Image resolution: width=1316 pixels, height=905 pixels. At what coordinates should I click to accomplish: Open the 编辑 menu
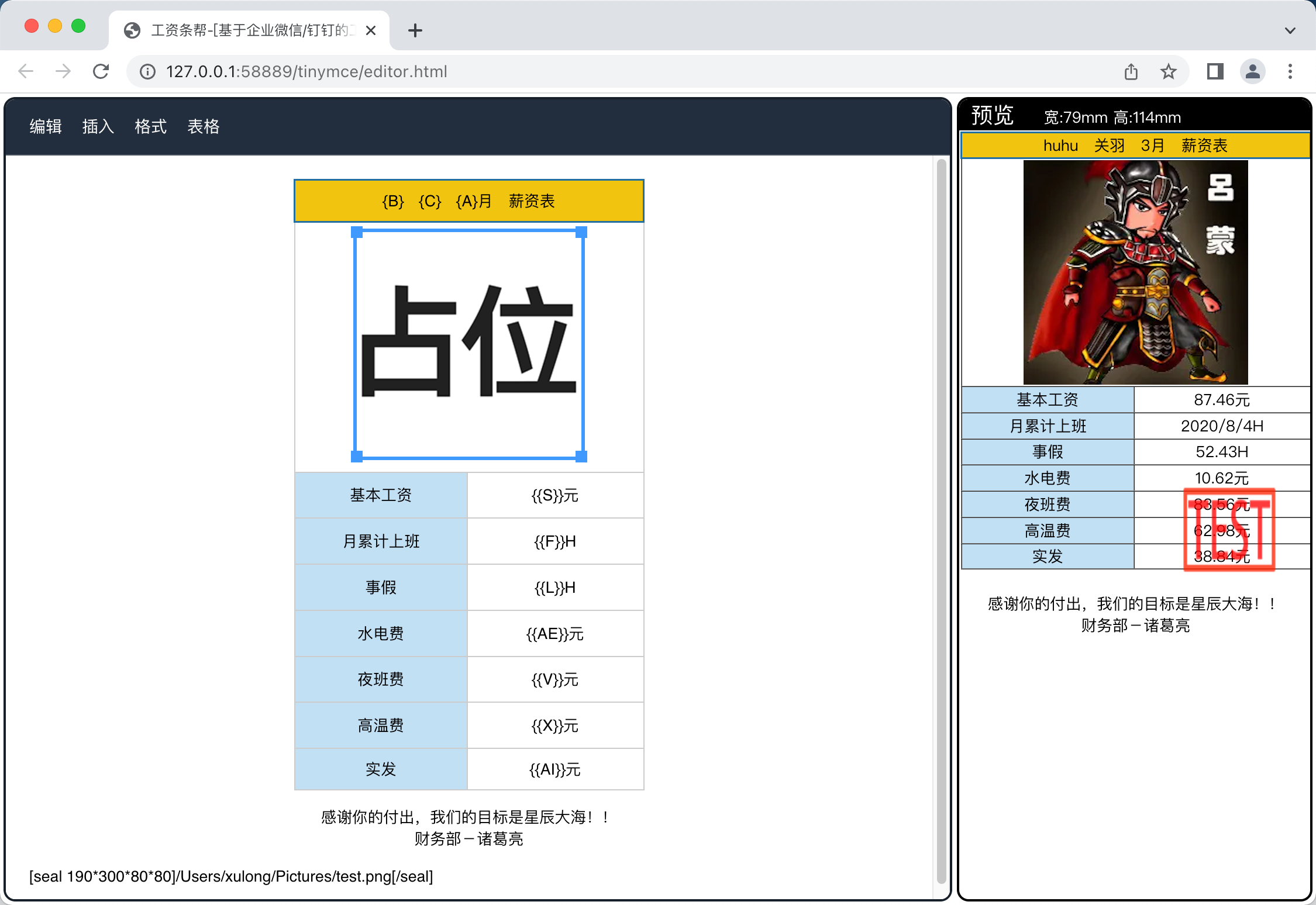tap(46, 126)
